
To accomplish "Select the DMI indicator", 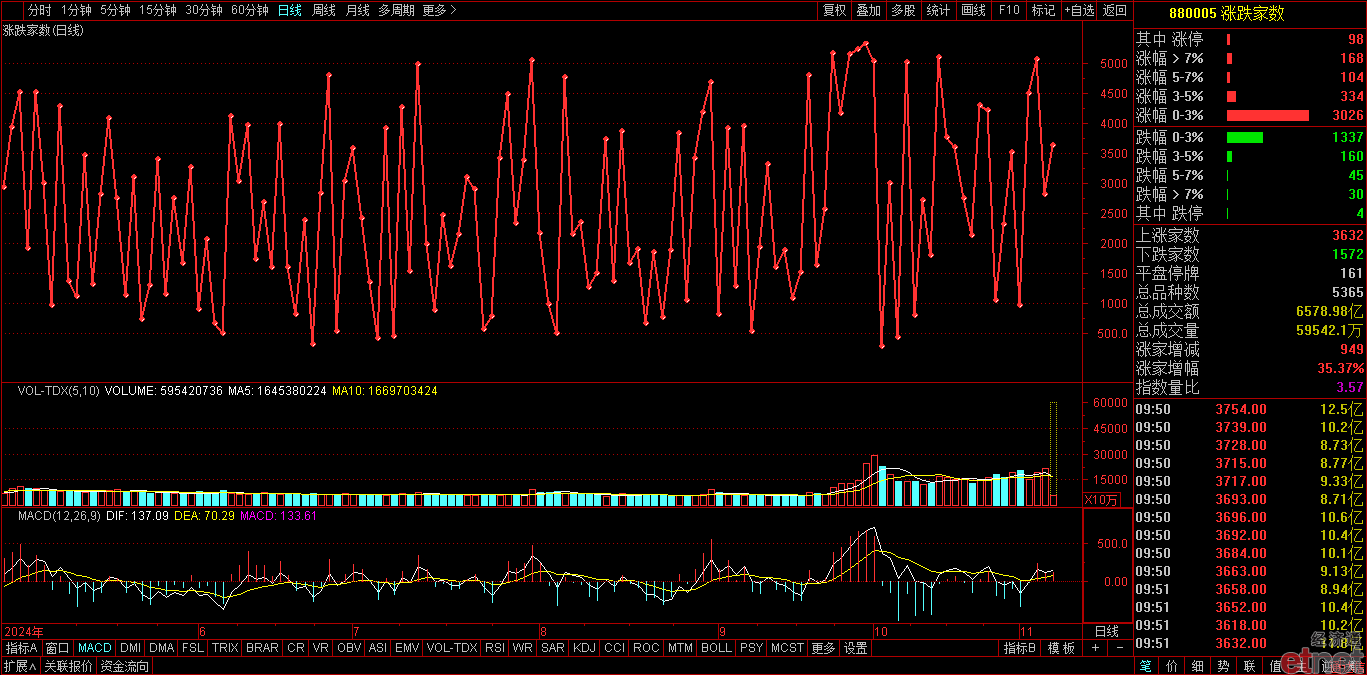I will tap(131, 648).
